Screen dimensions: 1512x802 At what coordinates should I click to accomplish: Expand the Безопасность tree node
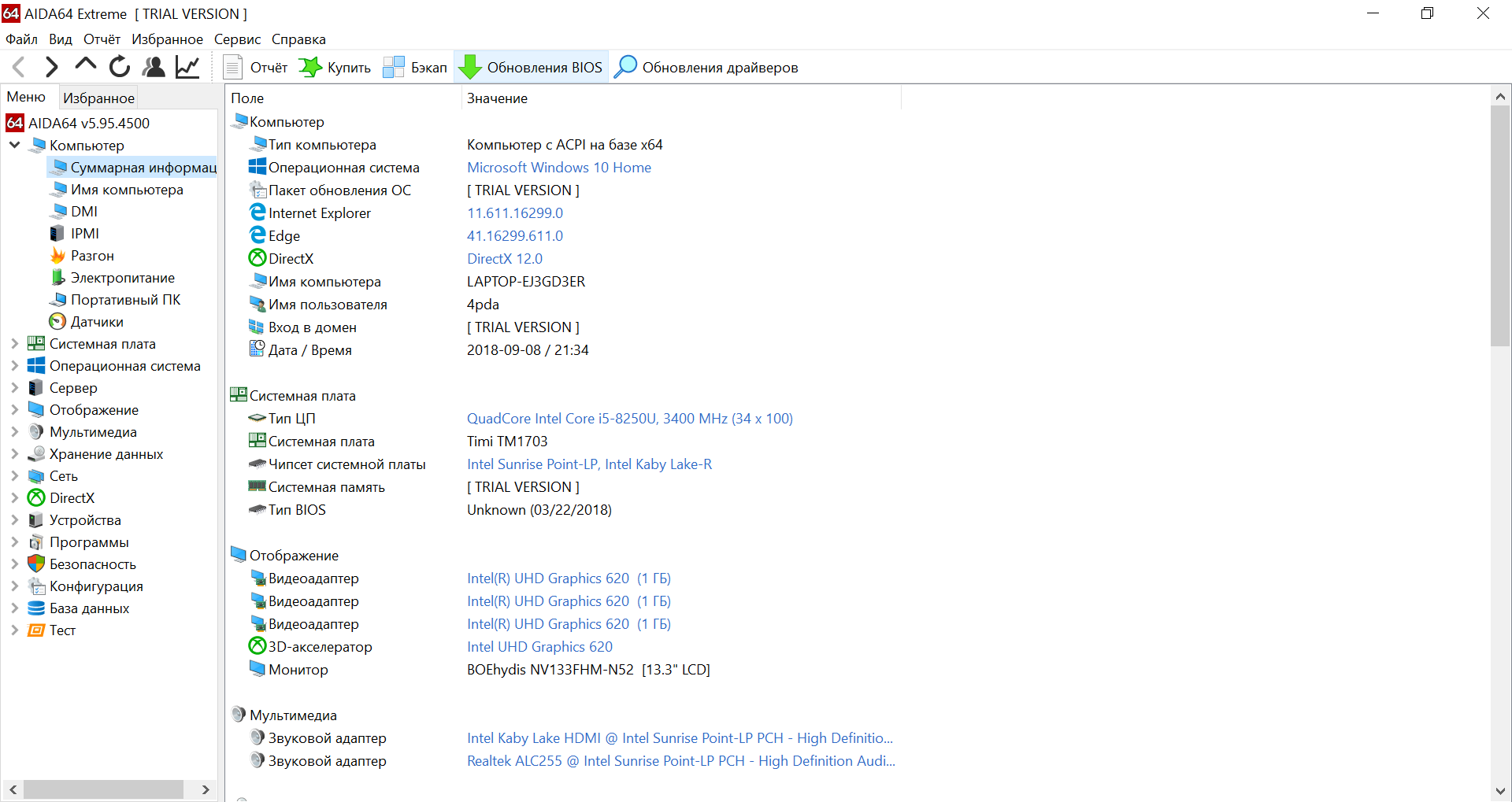pyautogui.click(x=15, y=564)
